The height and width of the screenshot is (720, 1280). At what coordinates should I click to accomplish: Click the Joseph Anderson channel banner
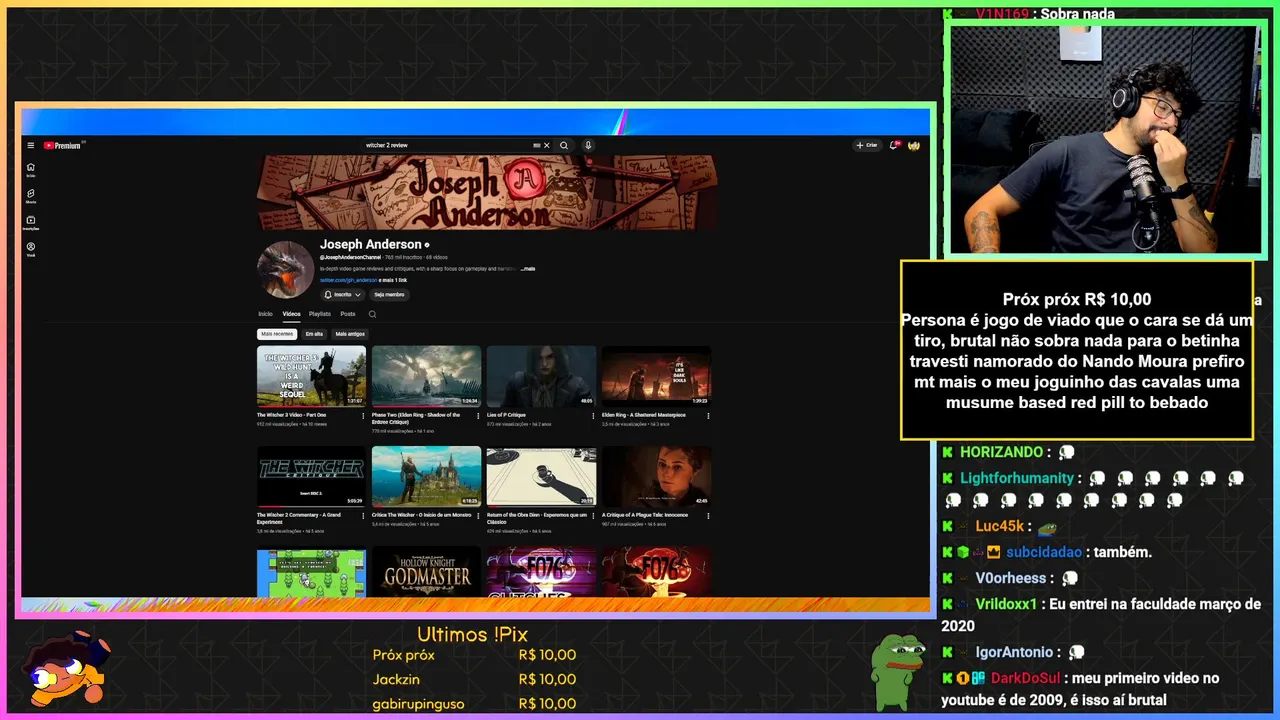click(x=487, y=193)
